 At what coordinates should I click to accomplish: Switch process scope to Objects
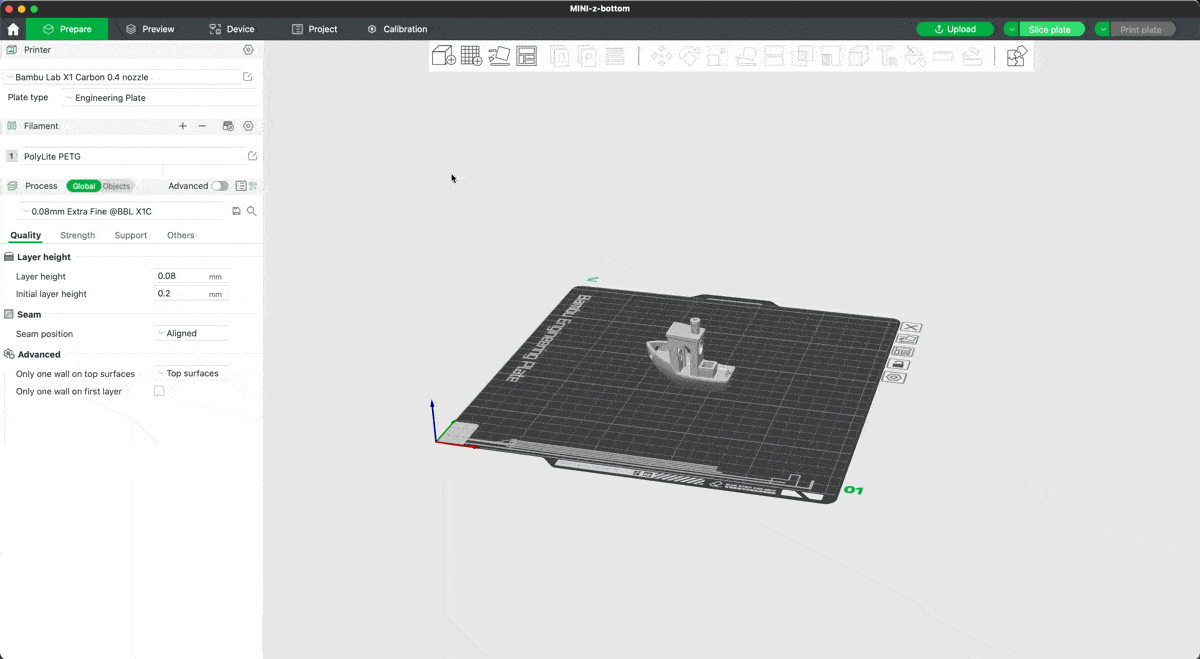click(116, 186)
